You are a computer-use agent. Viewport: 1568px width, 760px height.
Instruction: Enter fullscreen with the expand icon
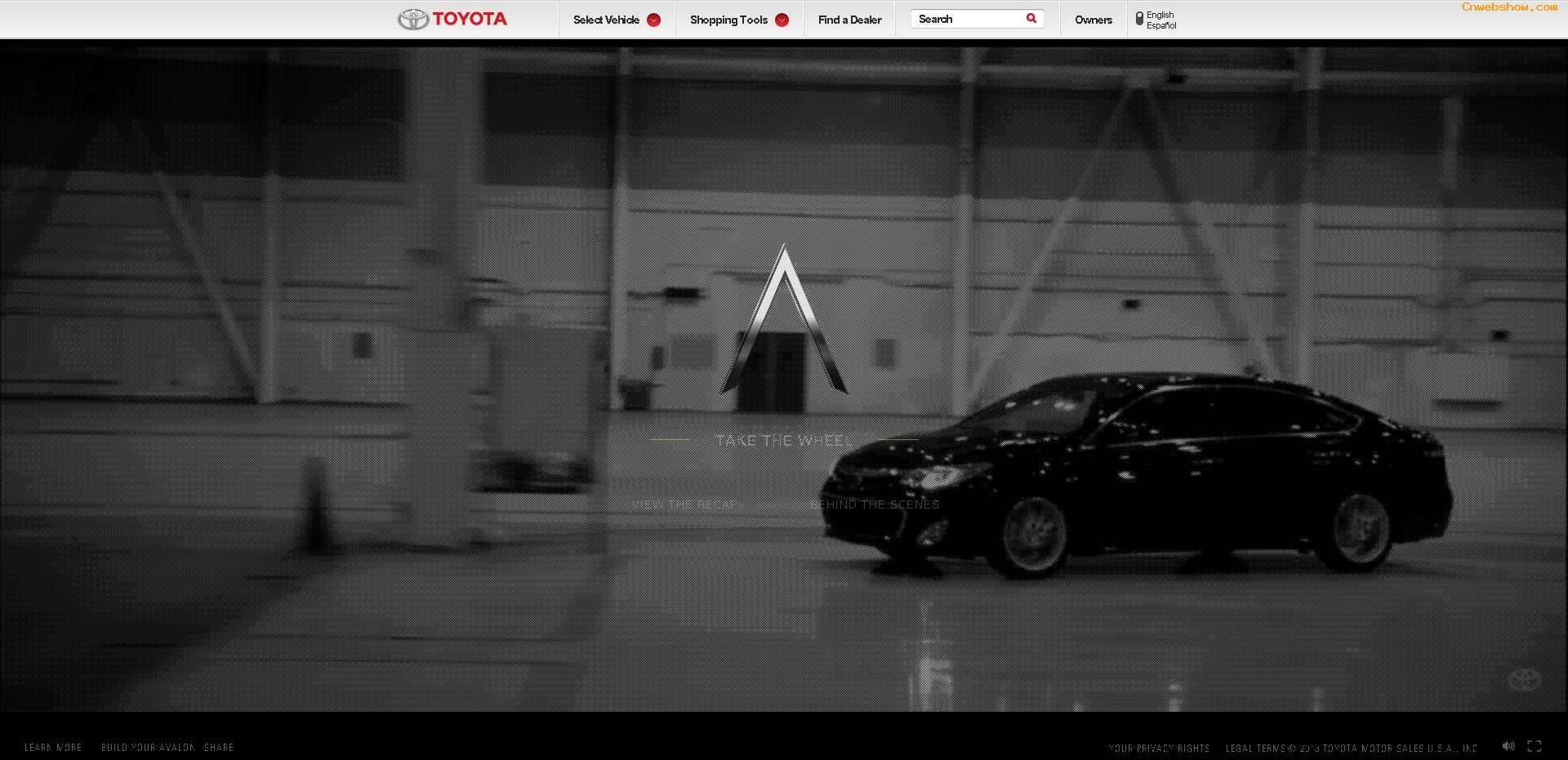click(1535, 746)
